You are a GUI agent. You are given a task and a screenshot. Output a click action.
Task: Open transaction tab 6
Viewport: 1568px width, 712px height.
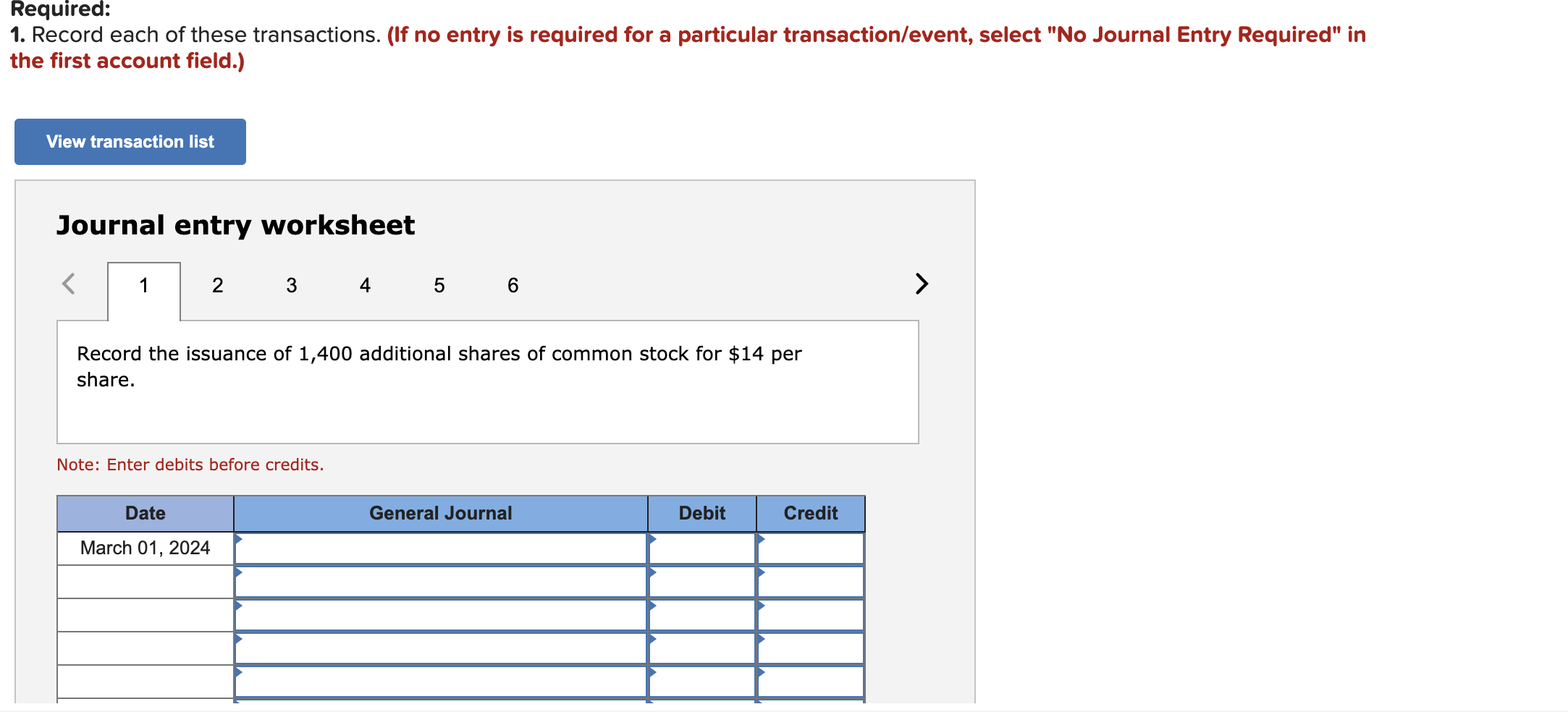[513, 285]
